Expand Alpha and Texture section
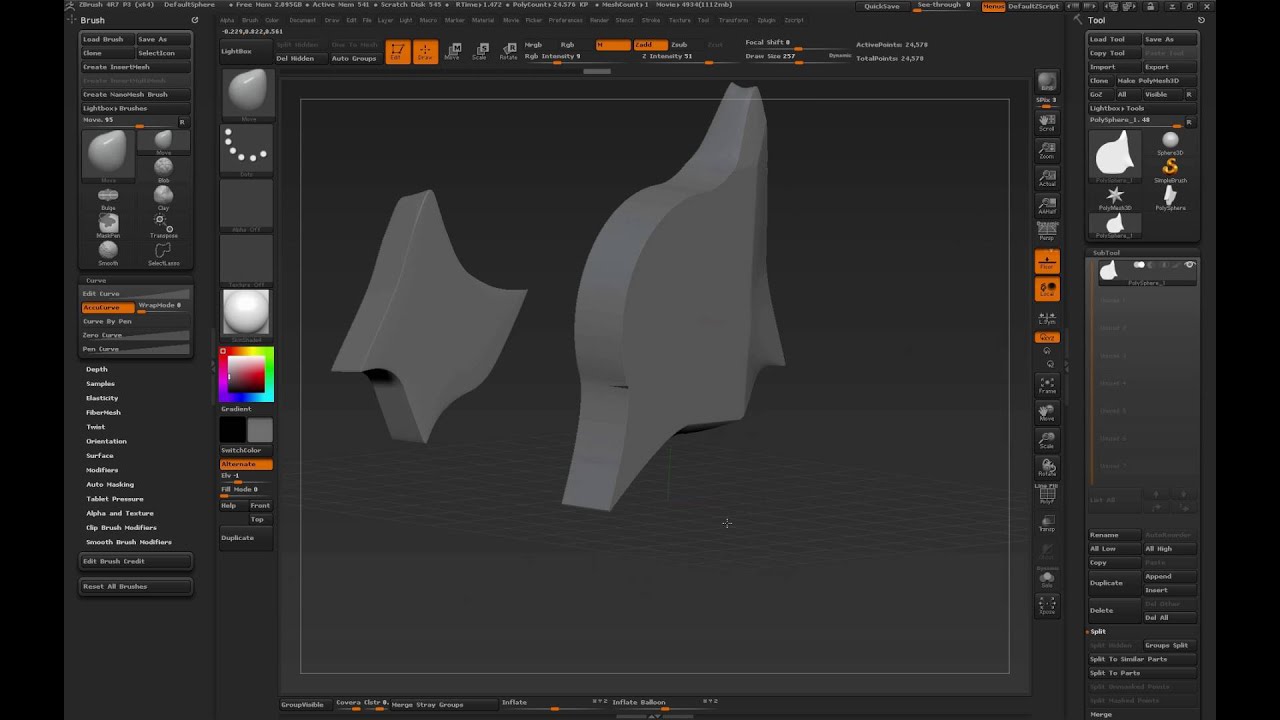Screen dimensions: 1280x720 pyautogui.click(x=120, y=513)
